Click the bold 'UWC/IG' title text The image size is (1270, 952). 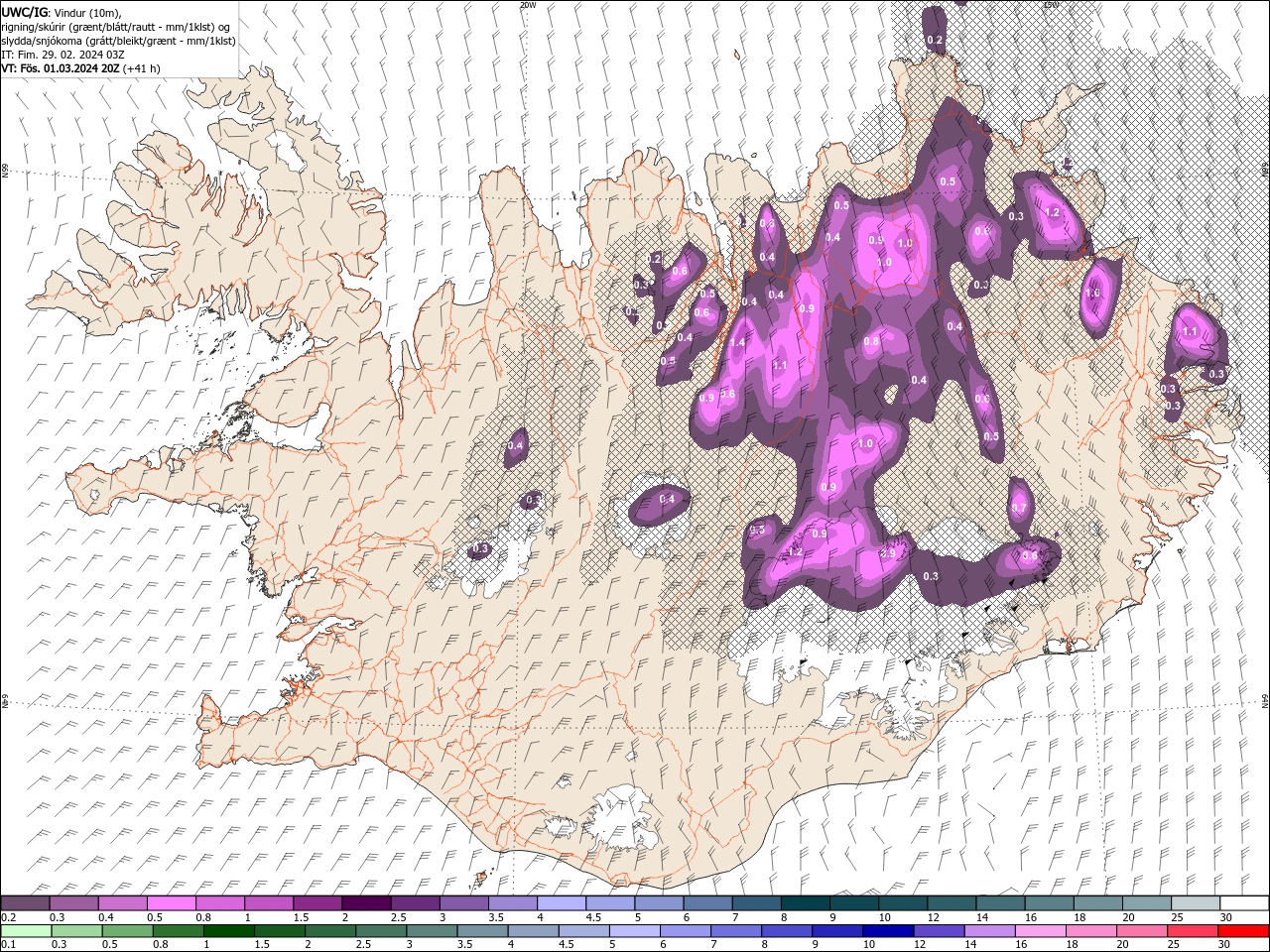24,11
